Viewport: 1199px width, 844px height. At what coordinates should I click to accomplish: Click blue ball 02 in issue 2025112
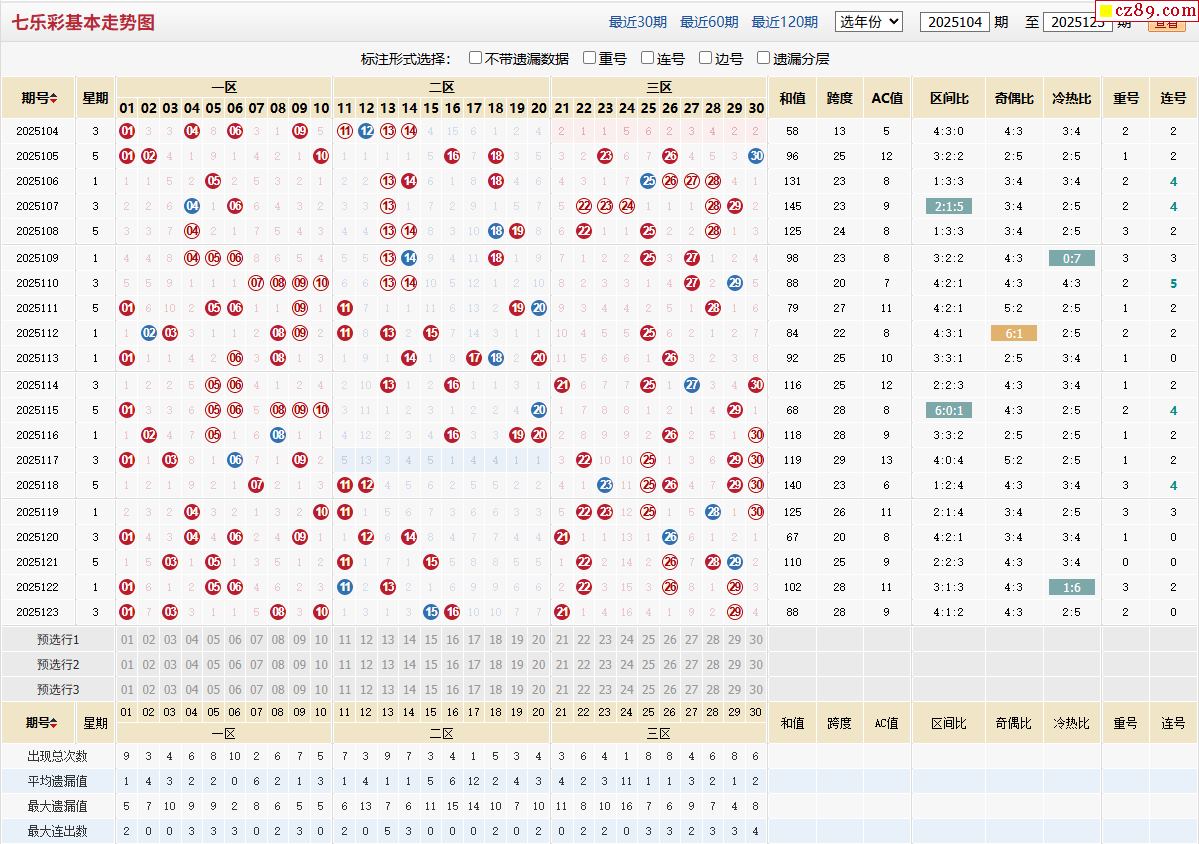coord(149,333)
